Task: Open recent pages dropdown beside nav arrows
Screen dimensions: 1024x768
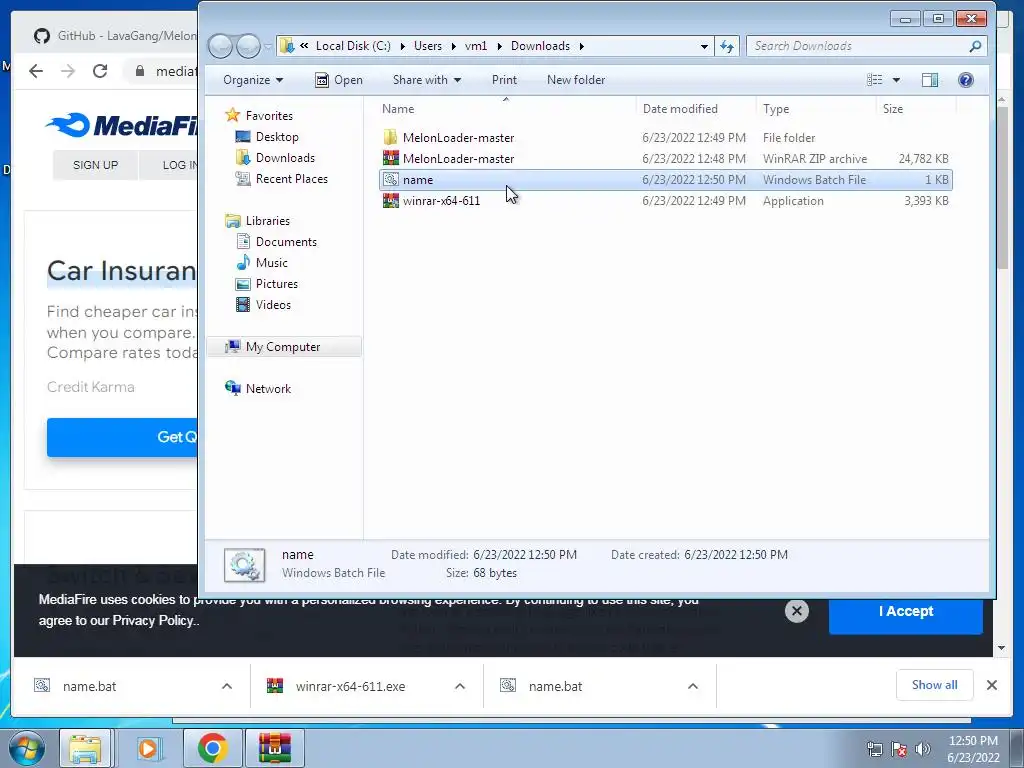Action: click(x=268, y=46)
